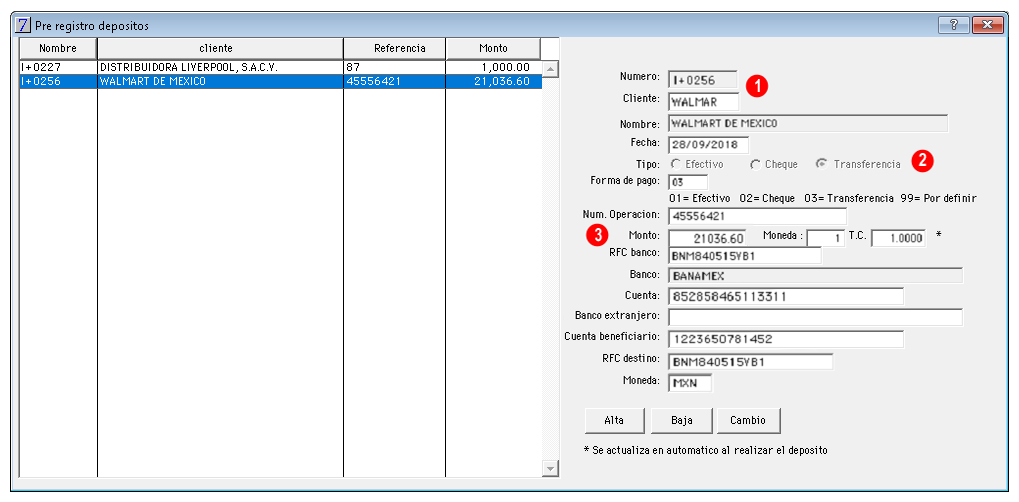Sort list by Nombre column header
Screen dimensions: 1019x502
[58, 48]
